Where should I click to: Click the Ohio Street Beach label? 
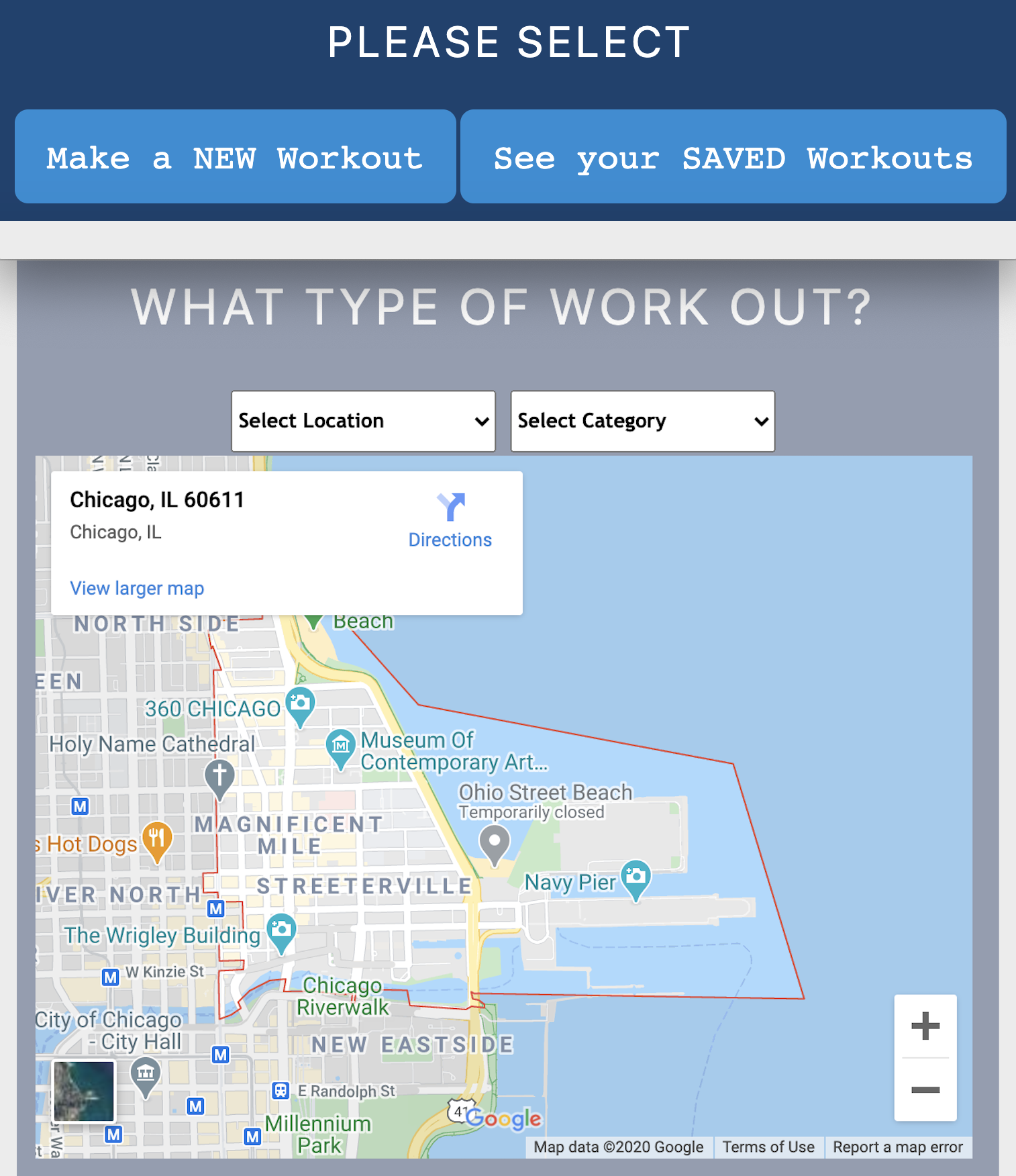coord(546,792)
